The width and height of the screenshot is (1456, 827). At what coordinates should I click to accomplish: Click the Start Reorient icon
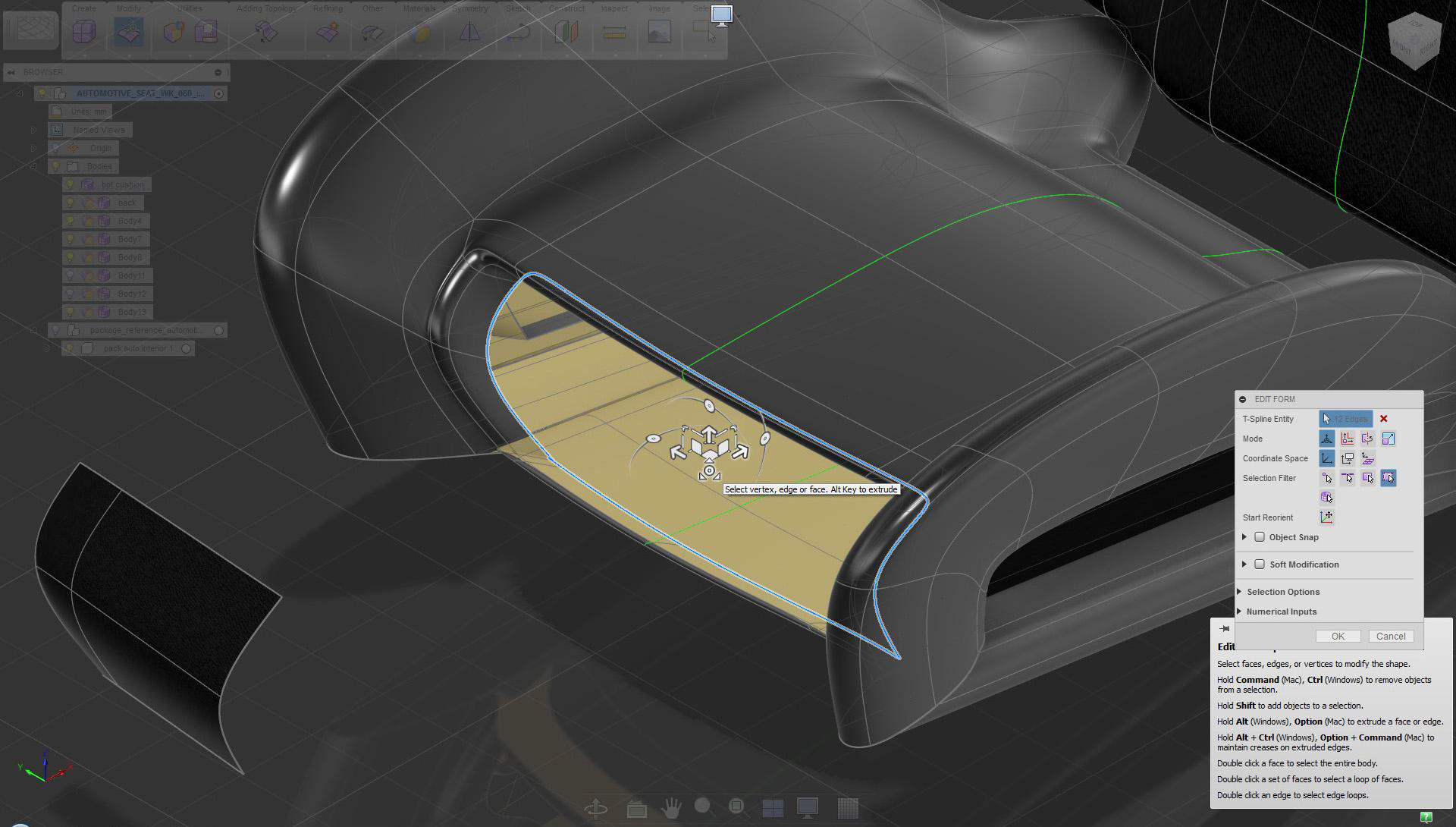1326,517
